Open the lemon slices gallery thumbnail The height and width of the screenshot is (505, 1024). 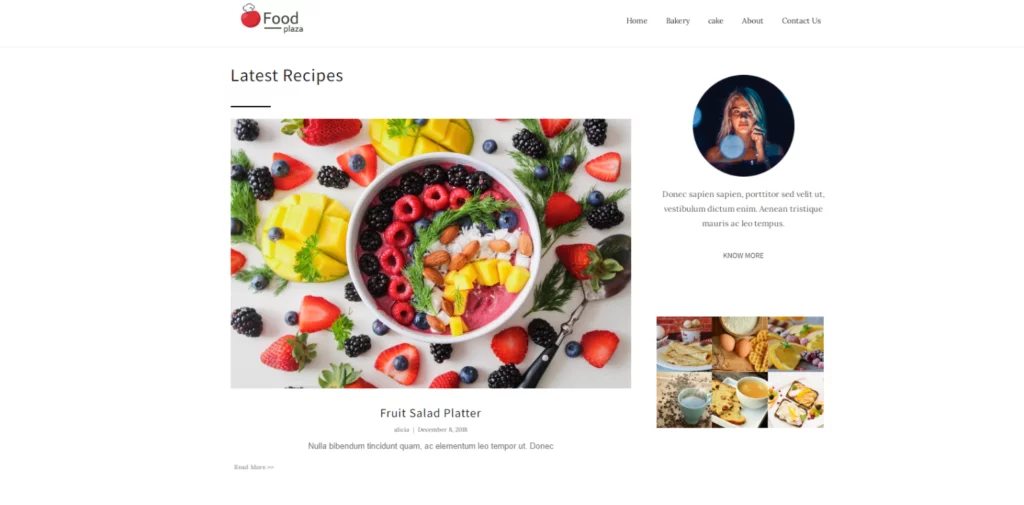[x=795, y=344]
